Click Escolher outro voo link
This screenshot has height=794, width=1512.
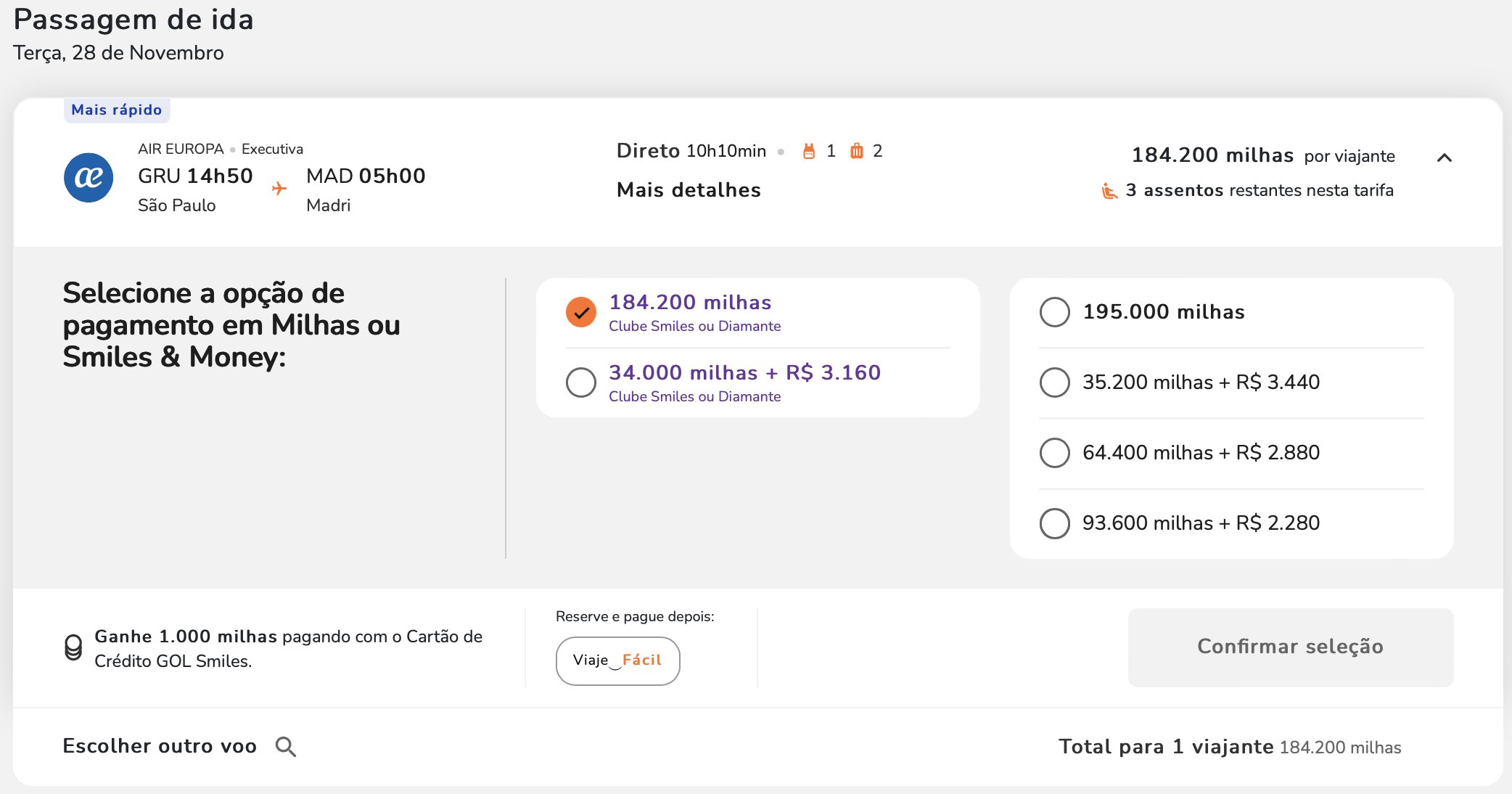click(160, 746)
